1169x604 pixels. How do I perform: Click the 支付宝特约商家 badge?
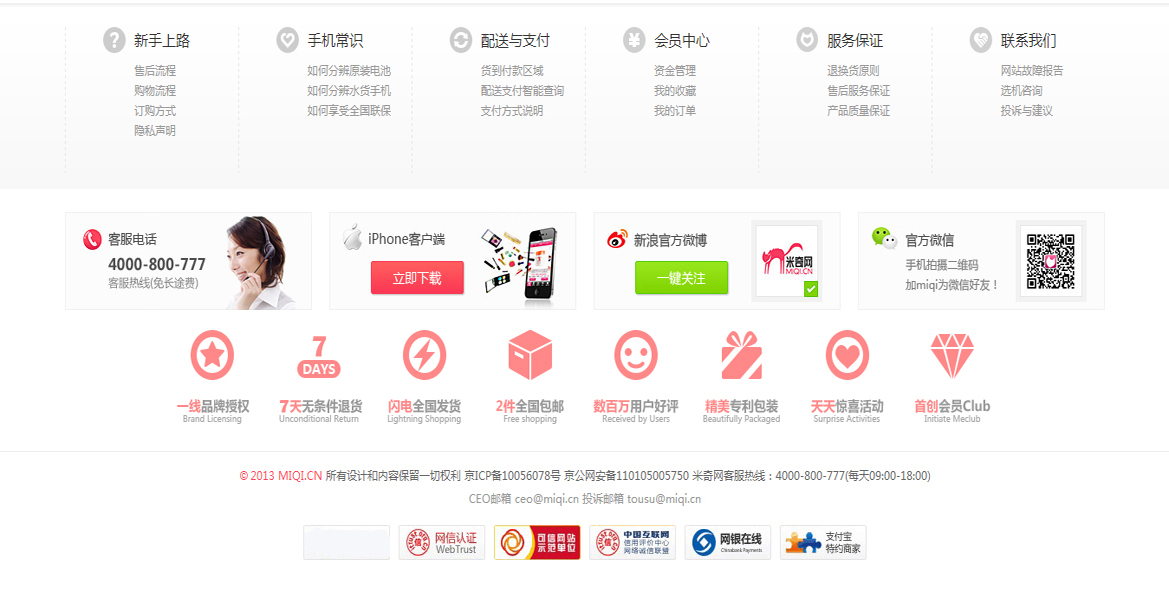click(x=823, y=542)
